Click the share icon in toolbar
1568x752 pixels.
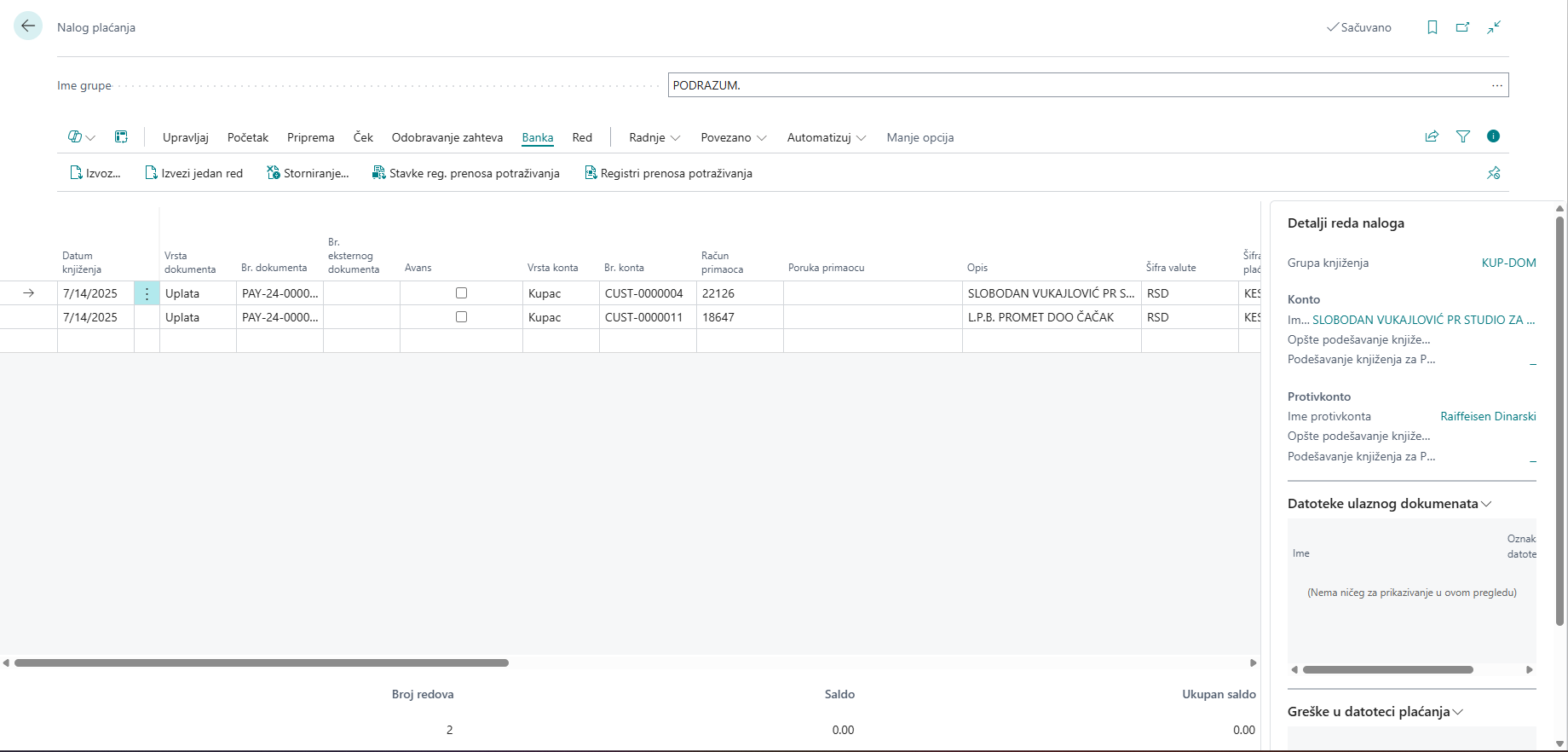tap(1432, 136)
